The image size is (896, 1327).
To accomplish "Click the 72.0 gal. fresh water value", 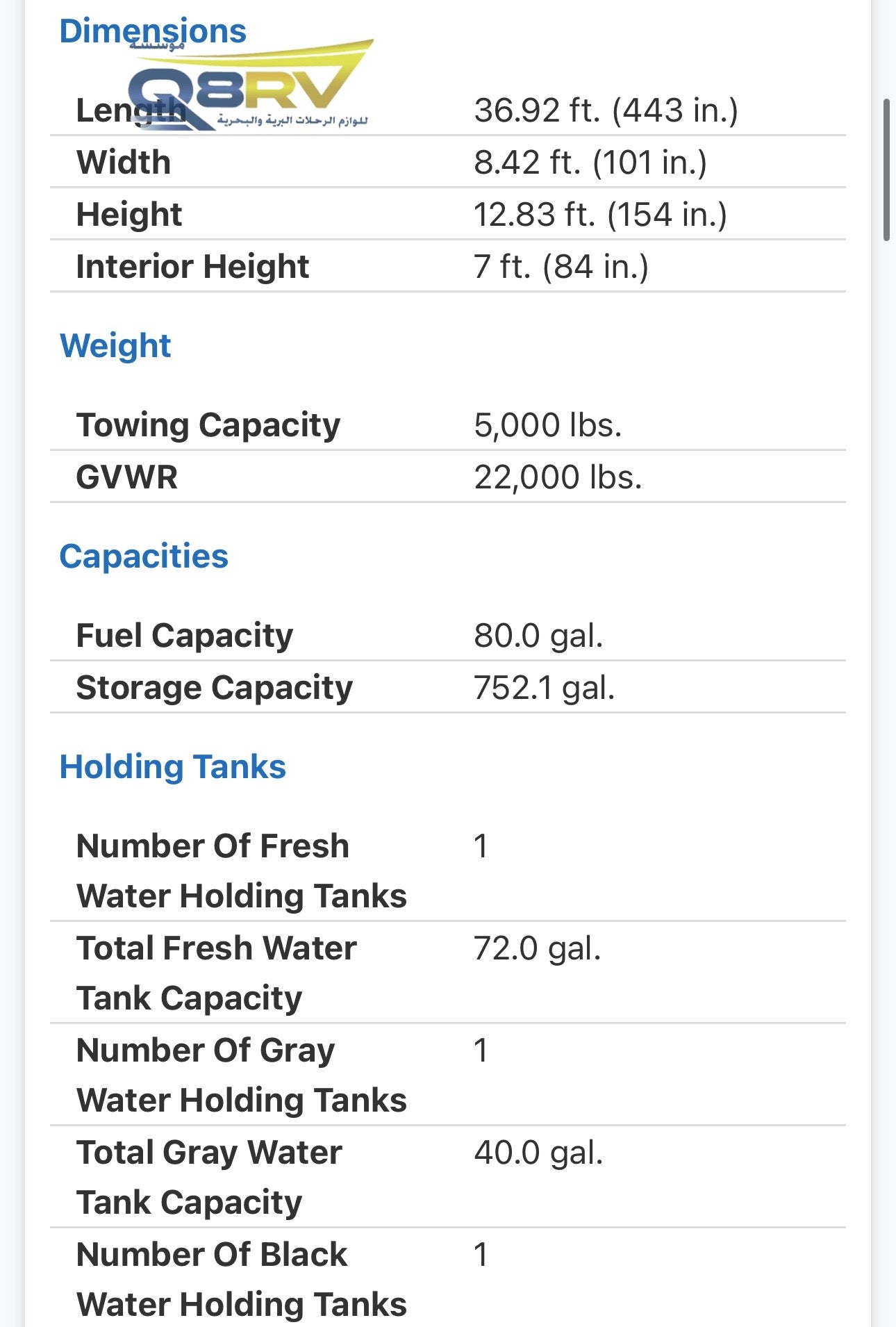I will point(538,948).
